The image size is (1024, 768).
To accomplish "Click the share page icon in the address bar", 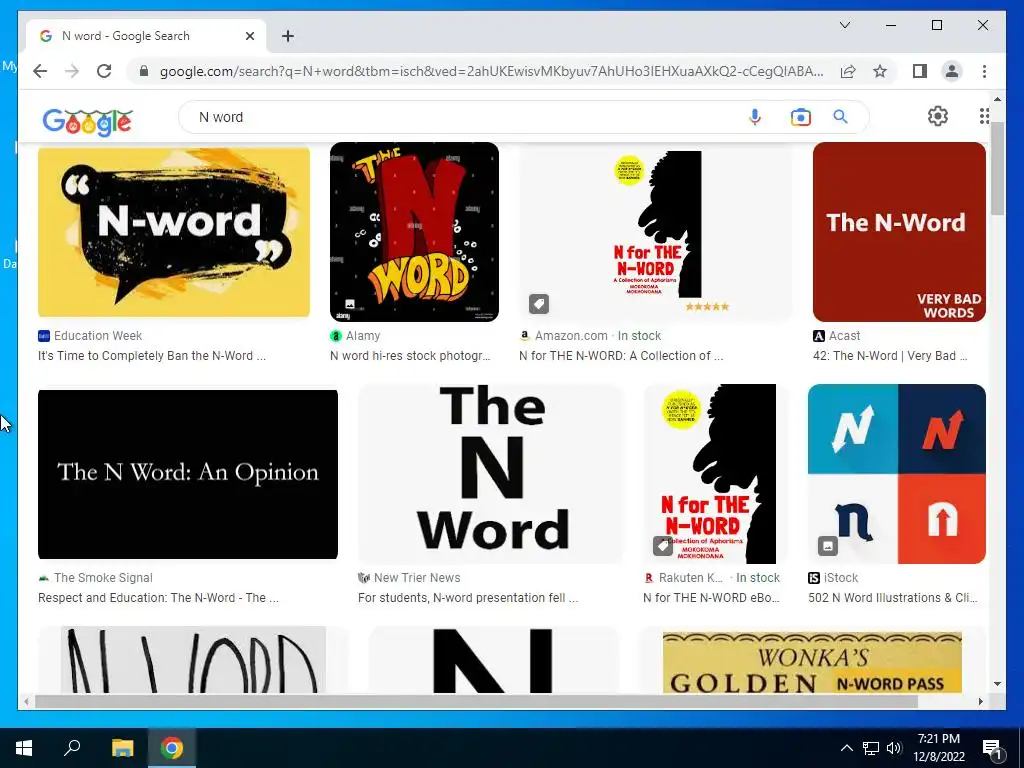I will point(848,71).
